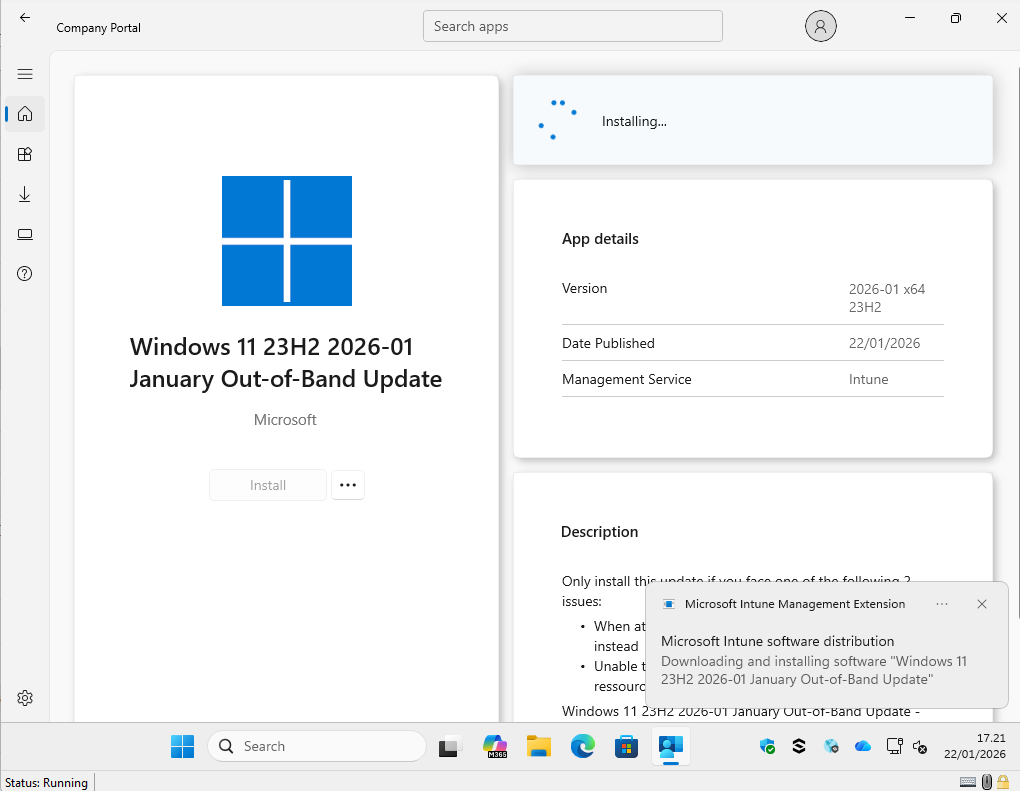Open the Apps page in the sidebar
This screenshot has width=1020, height=791.
(25, 154)
